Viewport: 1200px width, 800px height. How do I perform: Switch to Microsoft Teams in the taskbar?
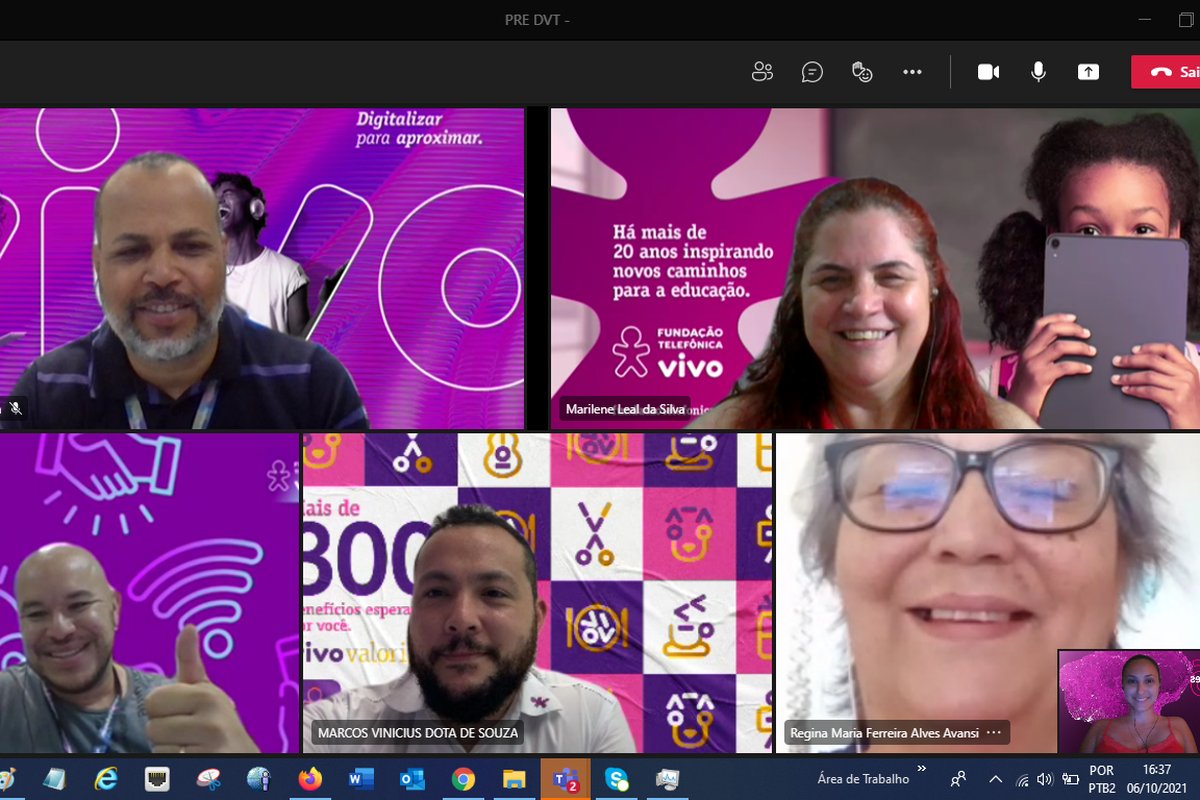click(566, 779)
